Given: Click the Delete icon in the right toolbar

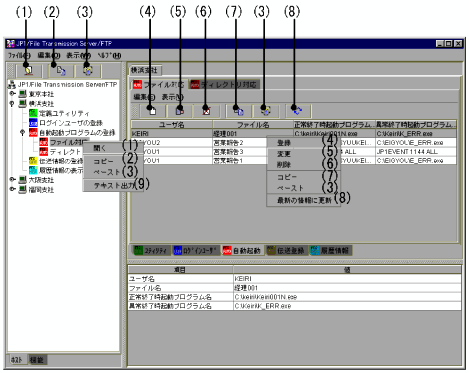Looking at the screenshot, I should 206,110.
